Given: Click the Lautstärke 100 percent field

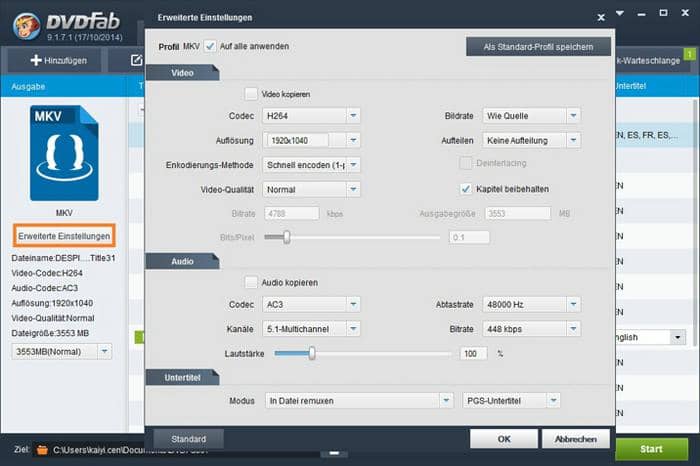Looking at the screenshot, I should pyautogui.click(x=473, y=354).
